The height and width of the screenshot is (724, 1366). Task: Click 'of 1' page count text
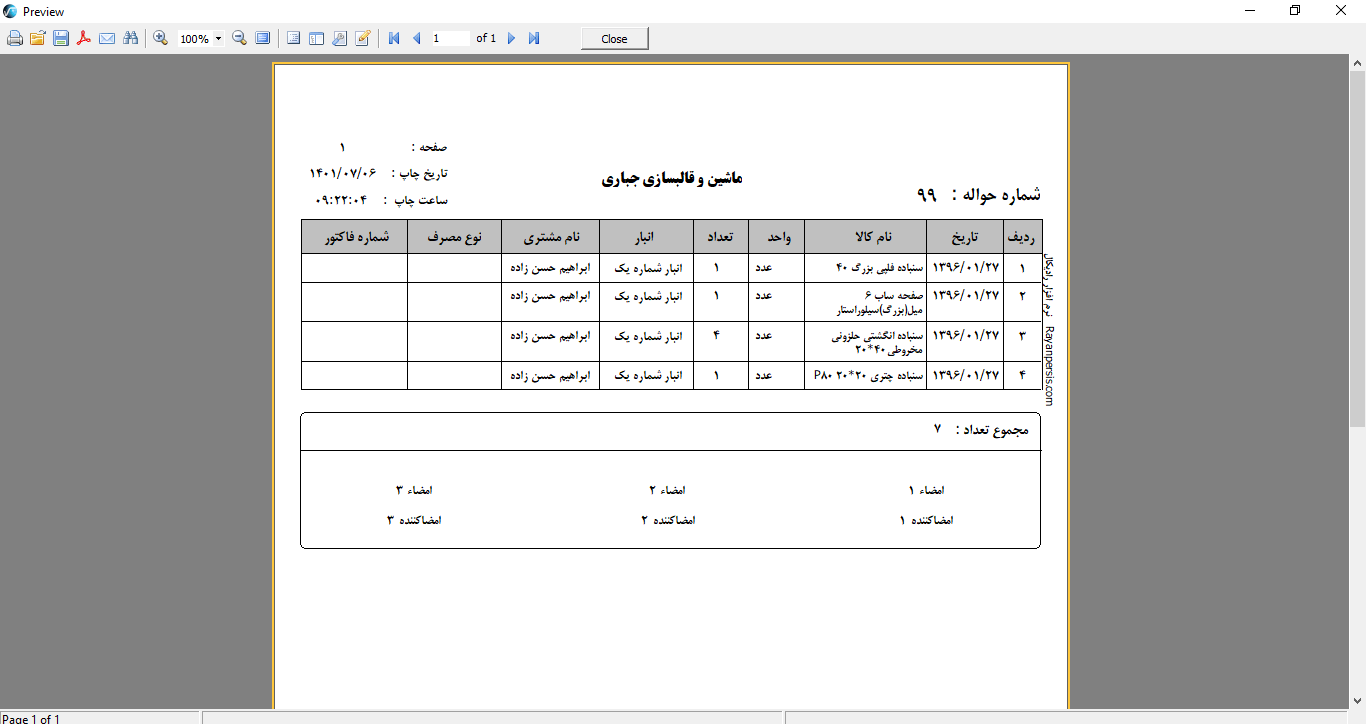tap(486, 38)
